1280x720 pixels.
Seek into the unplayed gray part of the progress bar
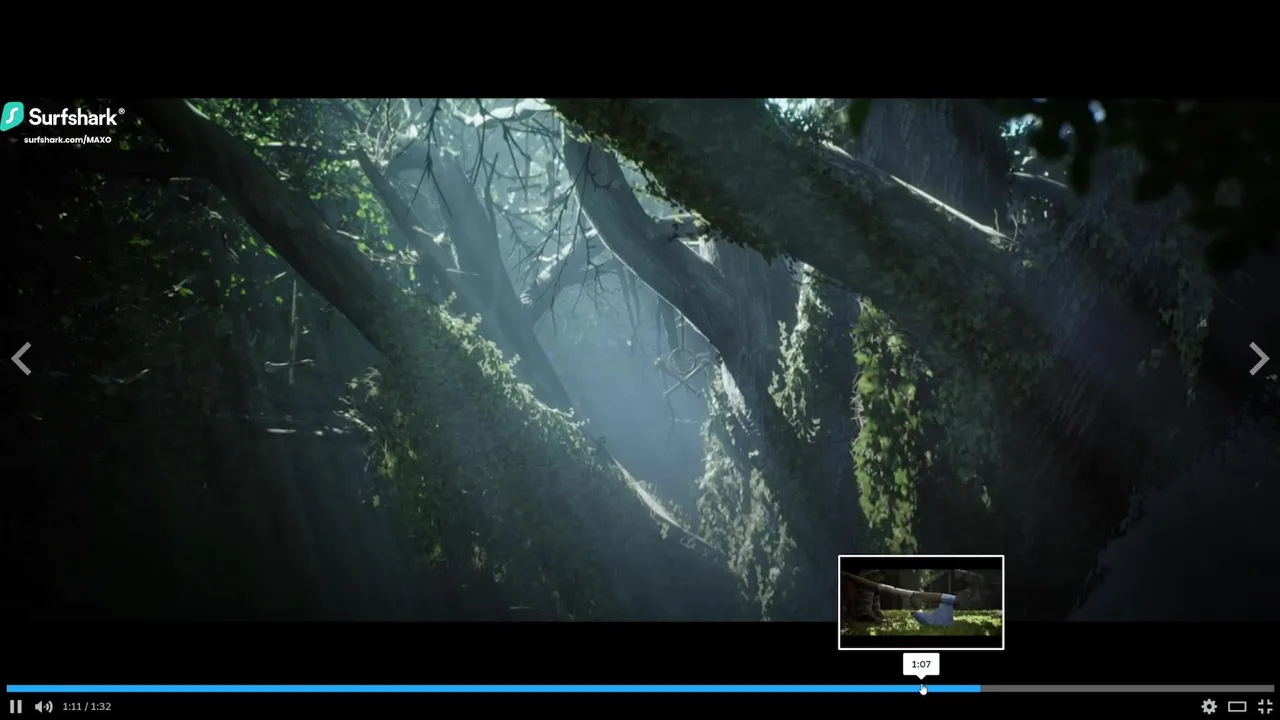pyautogui.click(x=1127, y=688)
